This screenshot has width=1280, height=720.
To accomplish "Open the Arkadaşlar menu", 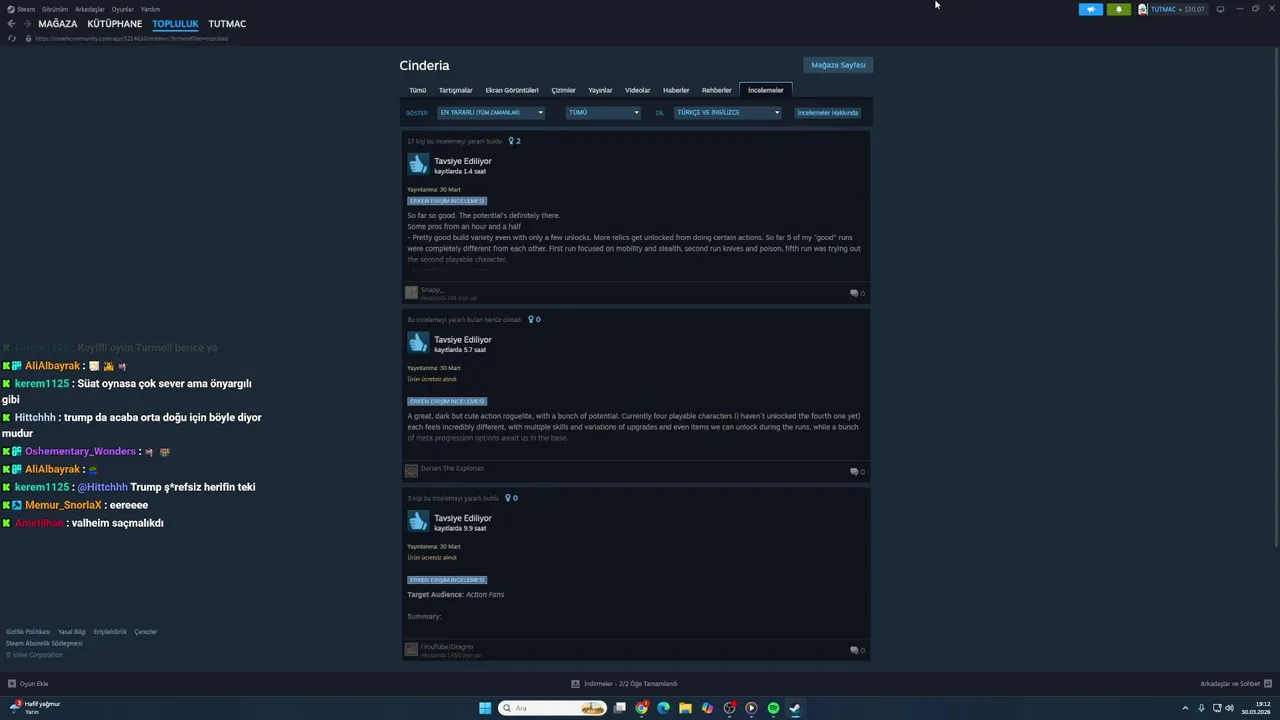I will (90, 9).
